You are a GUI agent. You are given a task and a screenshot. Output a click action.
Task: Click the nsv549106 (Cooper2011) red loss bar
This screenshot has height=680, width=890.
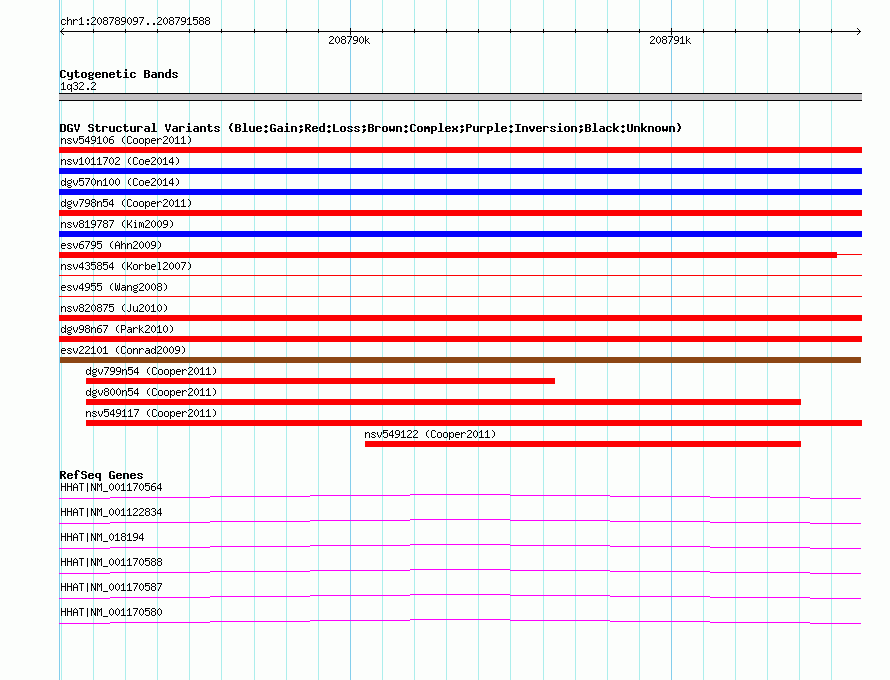click(x=460, y=150)
